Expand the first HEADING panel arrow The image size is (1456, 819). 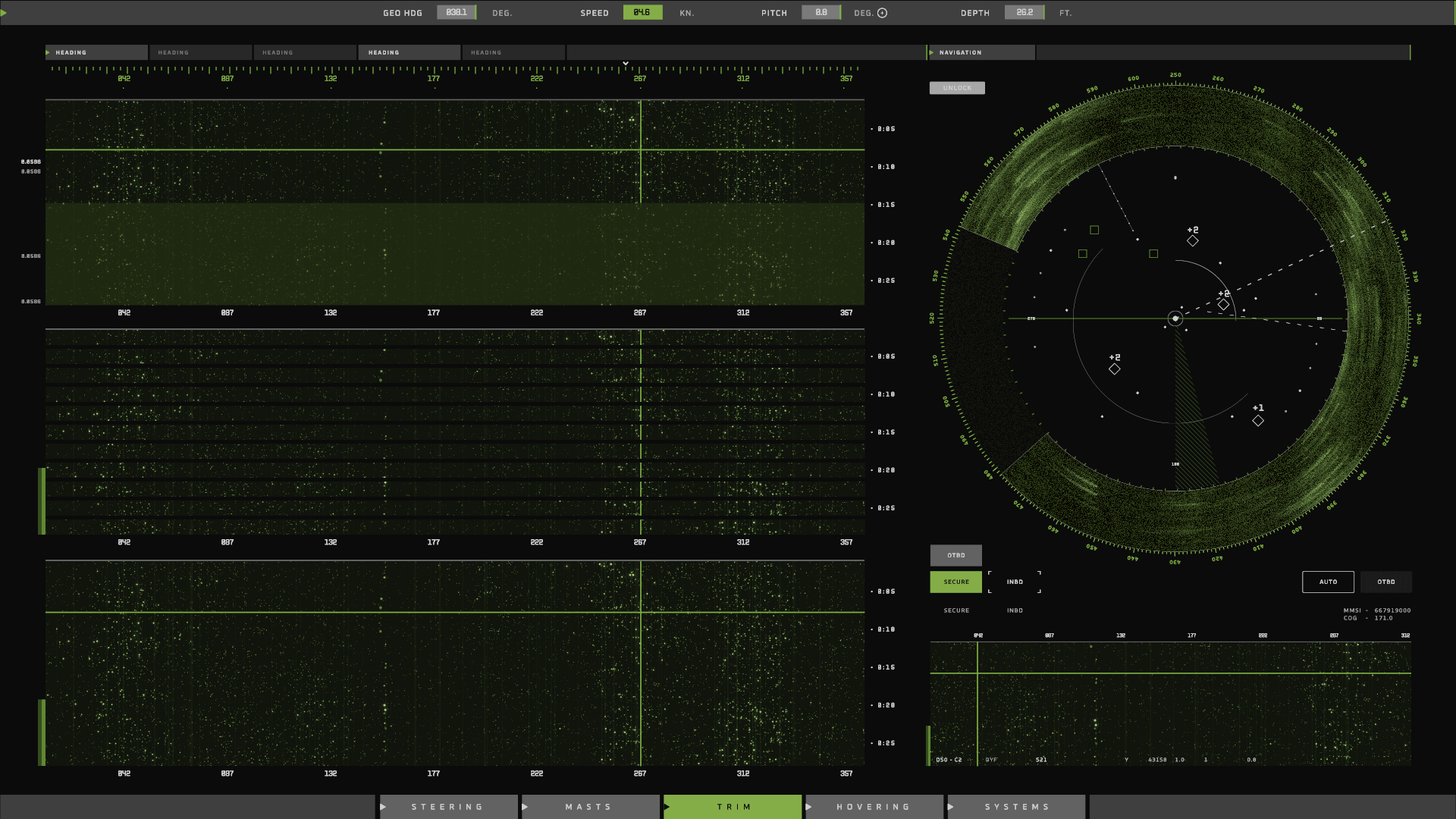click(x=48, y=52)
